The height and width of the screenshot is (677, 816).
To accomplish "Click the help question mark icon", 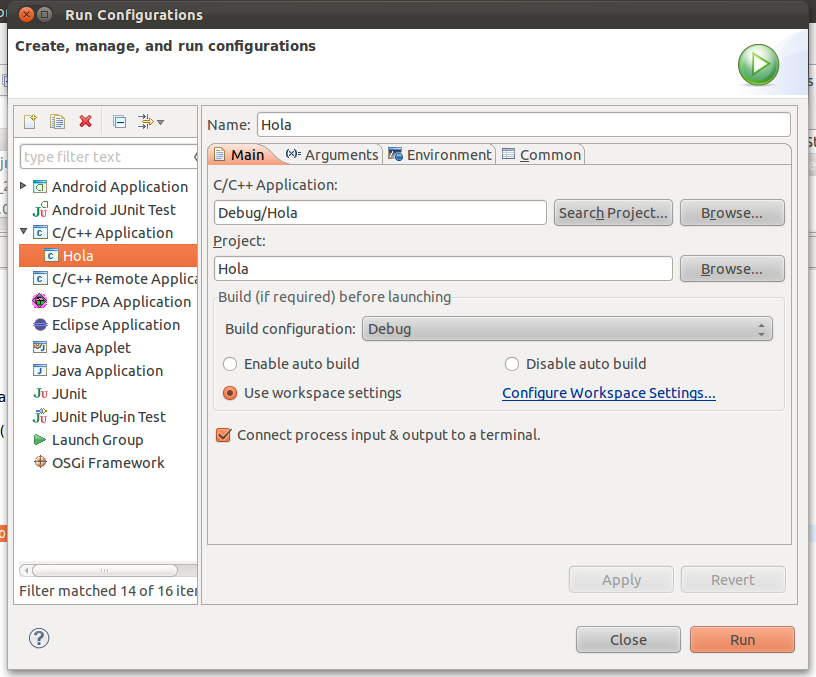I will [x=39, y=638].
